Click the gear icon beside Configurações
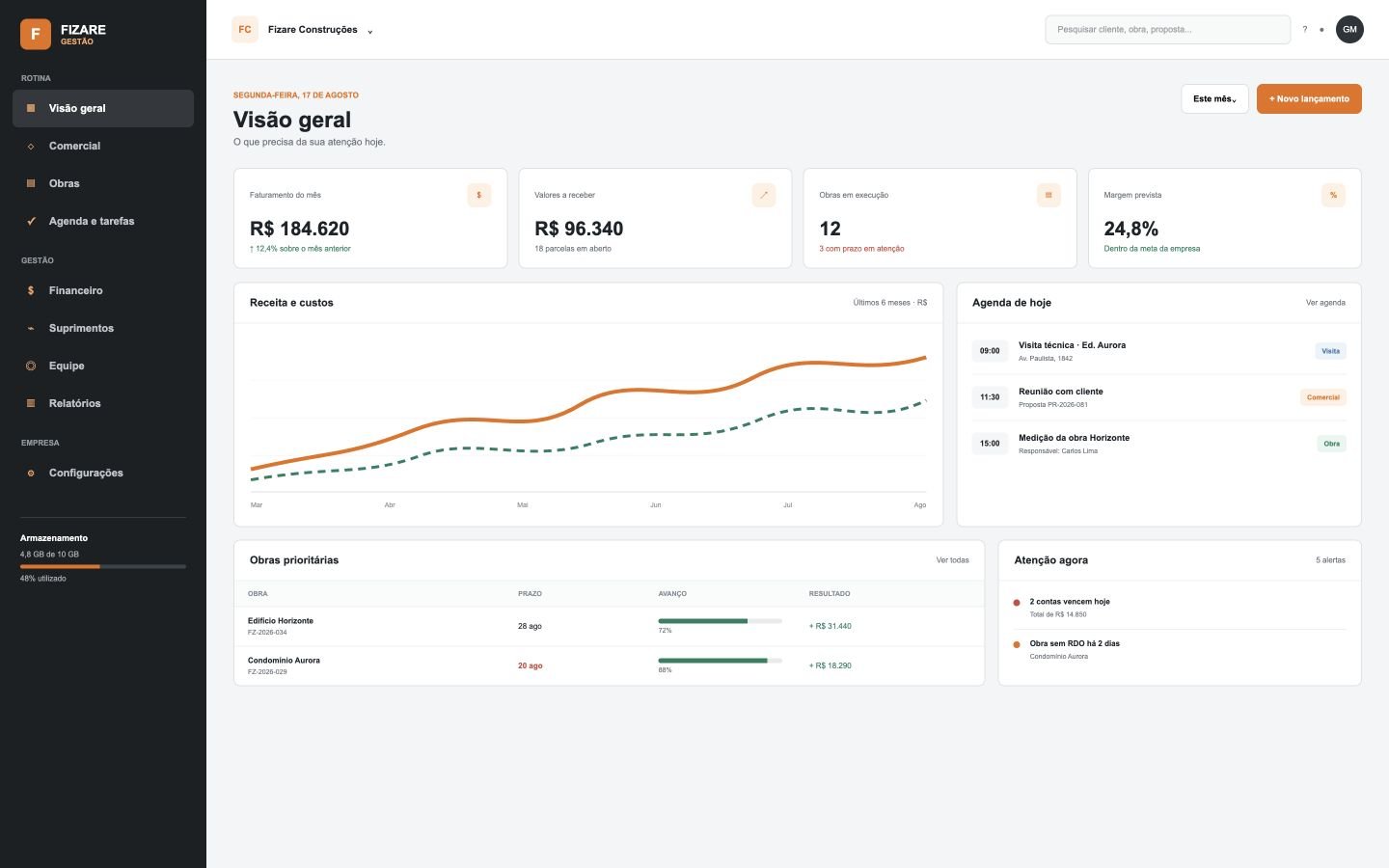The image size is (1389, 868). click(31, 473)
